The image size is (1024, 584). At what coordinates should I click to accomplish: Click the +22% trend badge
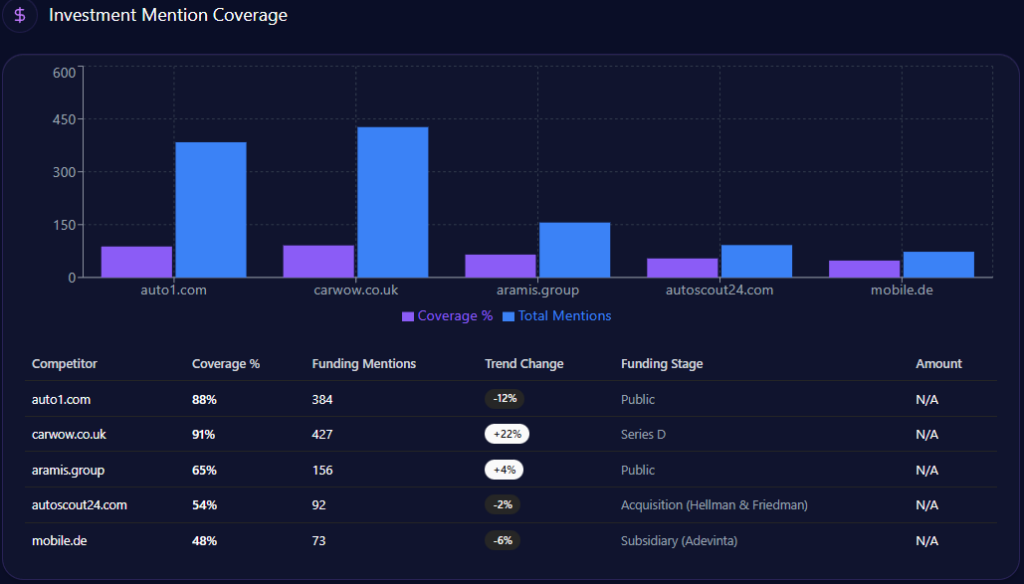(507, 434)
